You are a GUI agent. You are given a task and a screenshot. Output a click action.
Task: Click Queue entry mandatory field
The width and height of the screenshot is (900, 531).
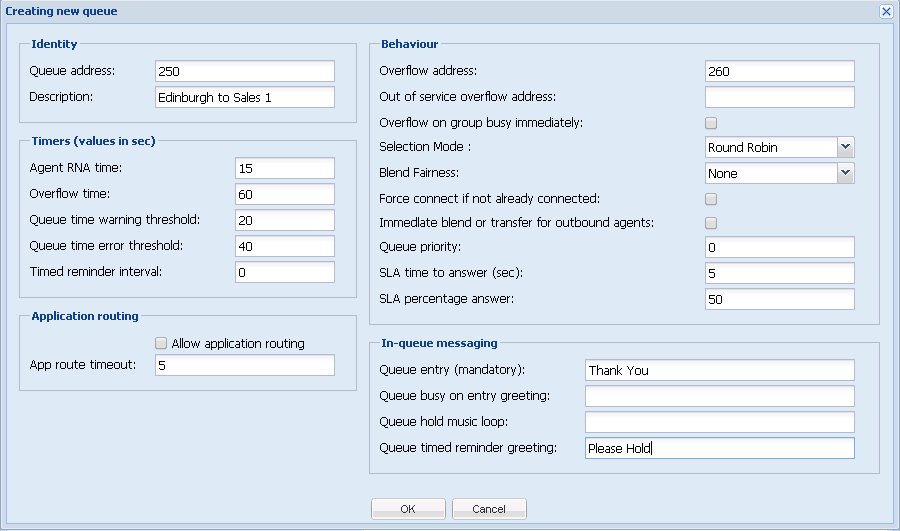(720, 370)
